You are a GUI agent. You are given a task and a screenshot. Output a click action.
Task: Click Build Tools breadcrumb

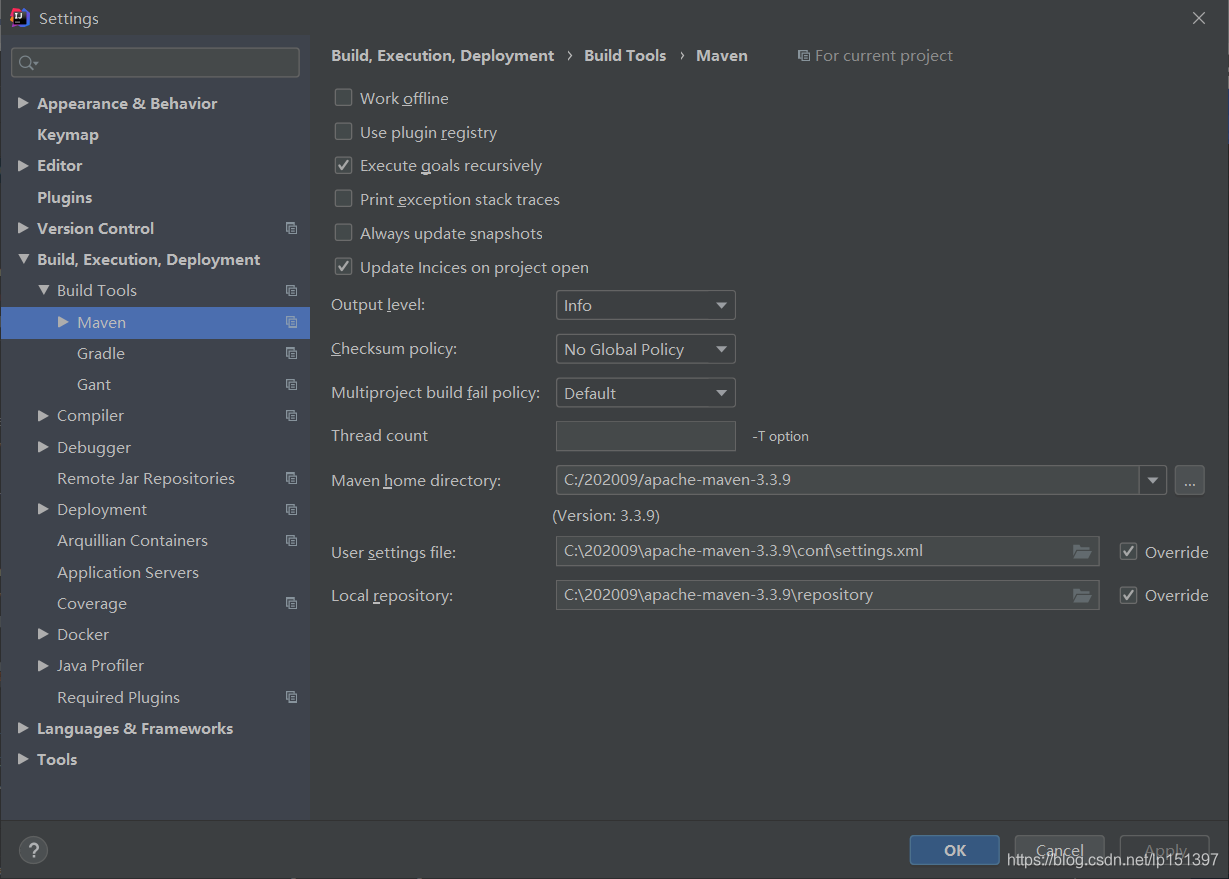(625, 56)
